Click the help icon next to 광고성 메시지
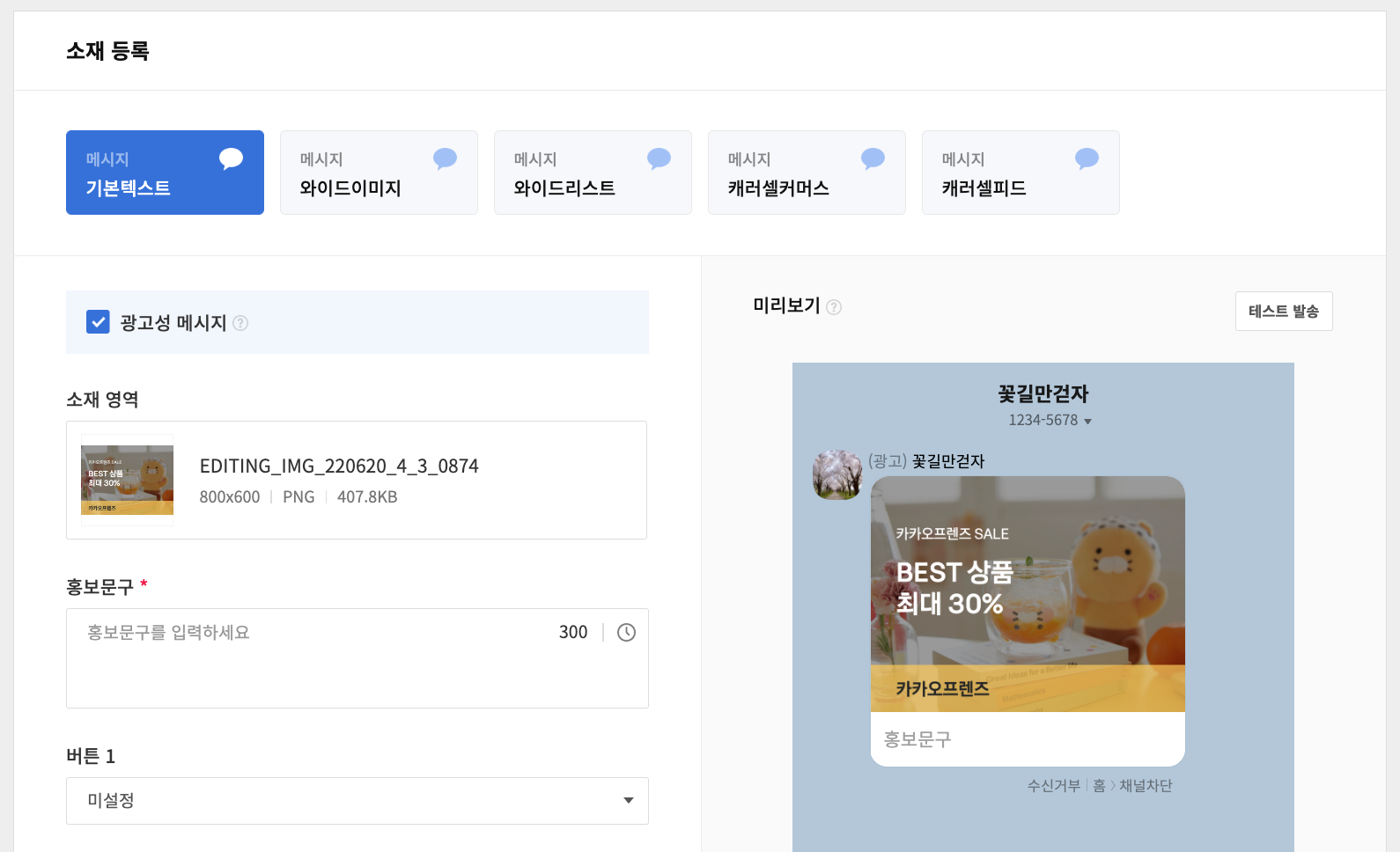Screen dimensions: 1400x852 pos(240,323)
